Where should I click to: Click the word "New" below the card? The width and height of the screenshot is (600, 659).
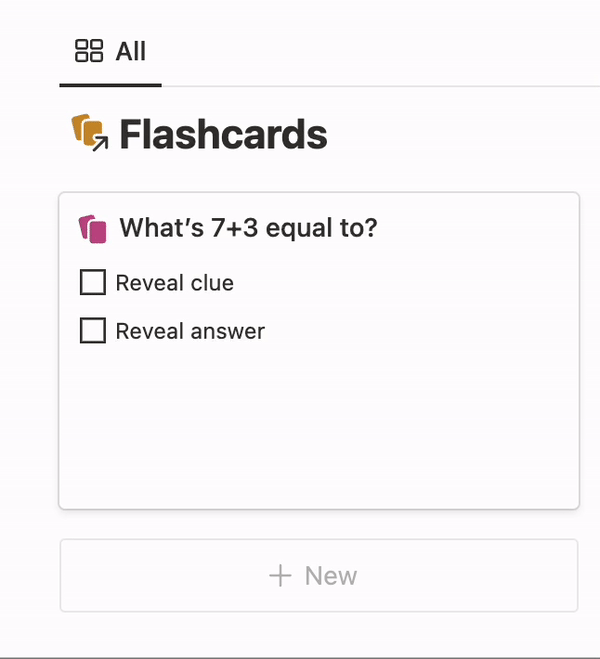point(331,576)
